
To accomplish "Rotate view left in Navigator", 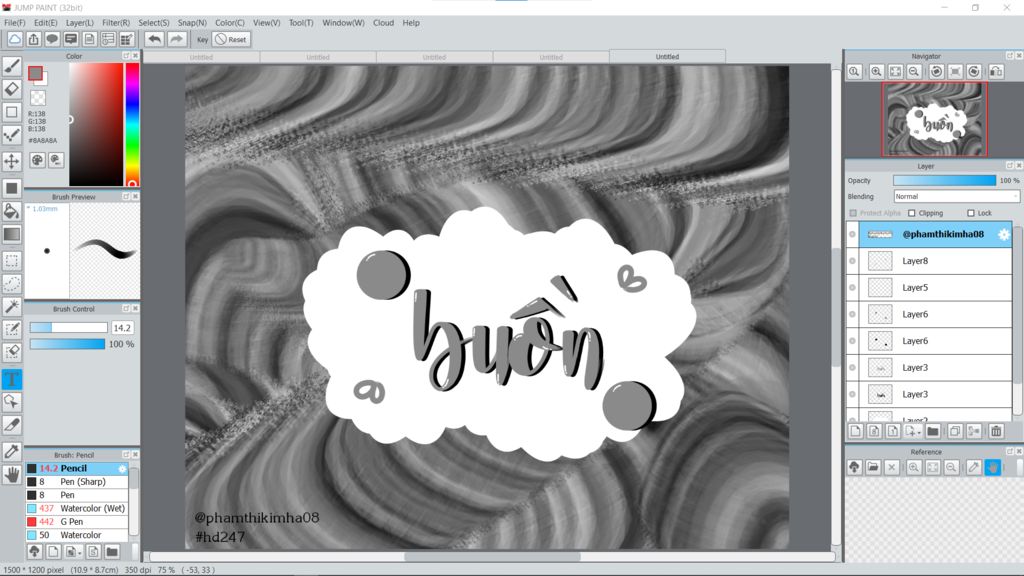I will point(936,72).
